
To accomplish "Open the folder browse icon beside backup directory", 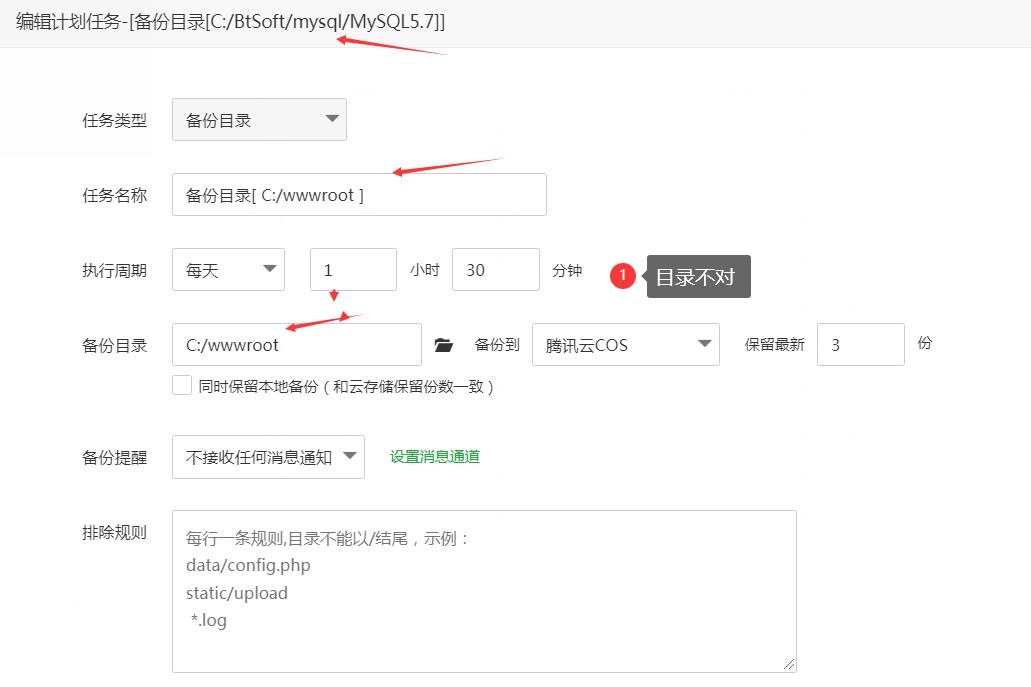I will 444,345.
